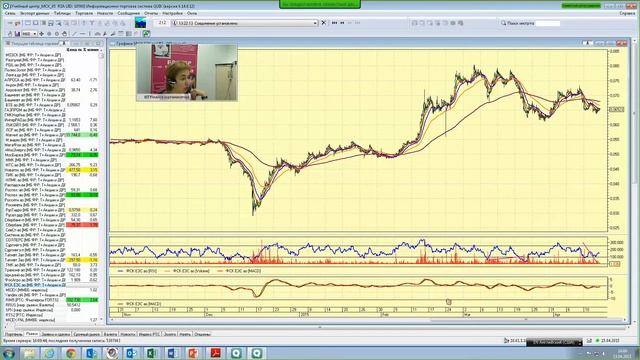This screenshot has width=640, height=360.
Task: Select the vertical line drawing tool
Action: (x=89, y=34)
